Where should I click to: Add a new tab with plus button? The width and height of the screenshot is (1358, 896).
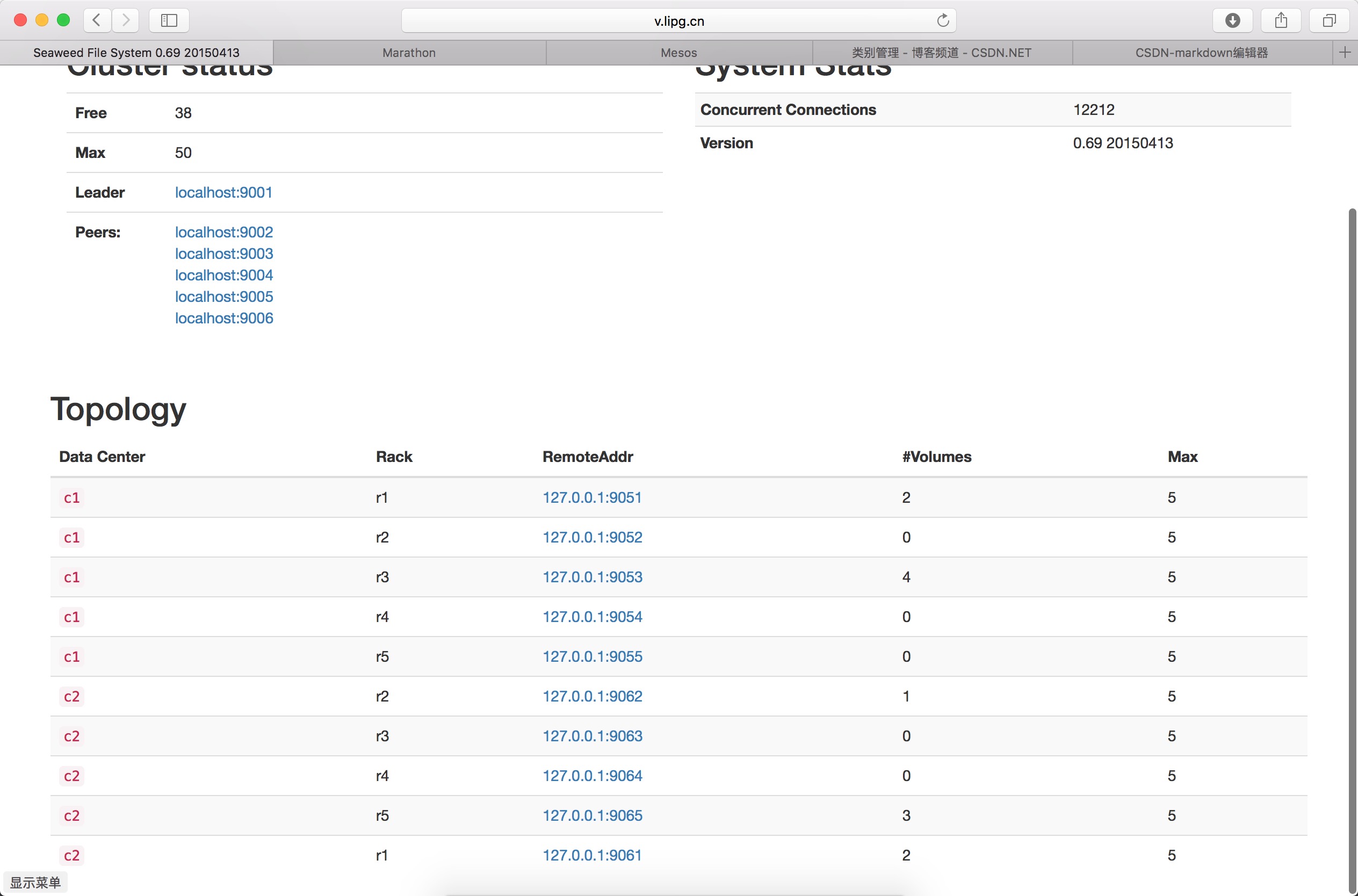[1345, 53]
